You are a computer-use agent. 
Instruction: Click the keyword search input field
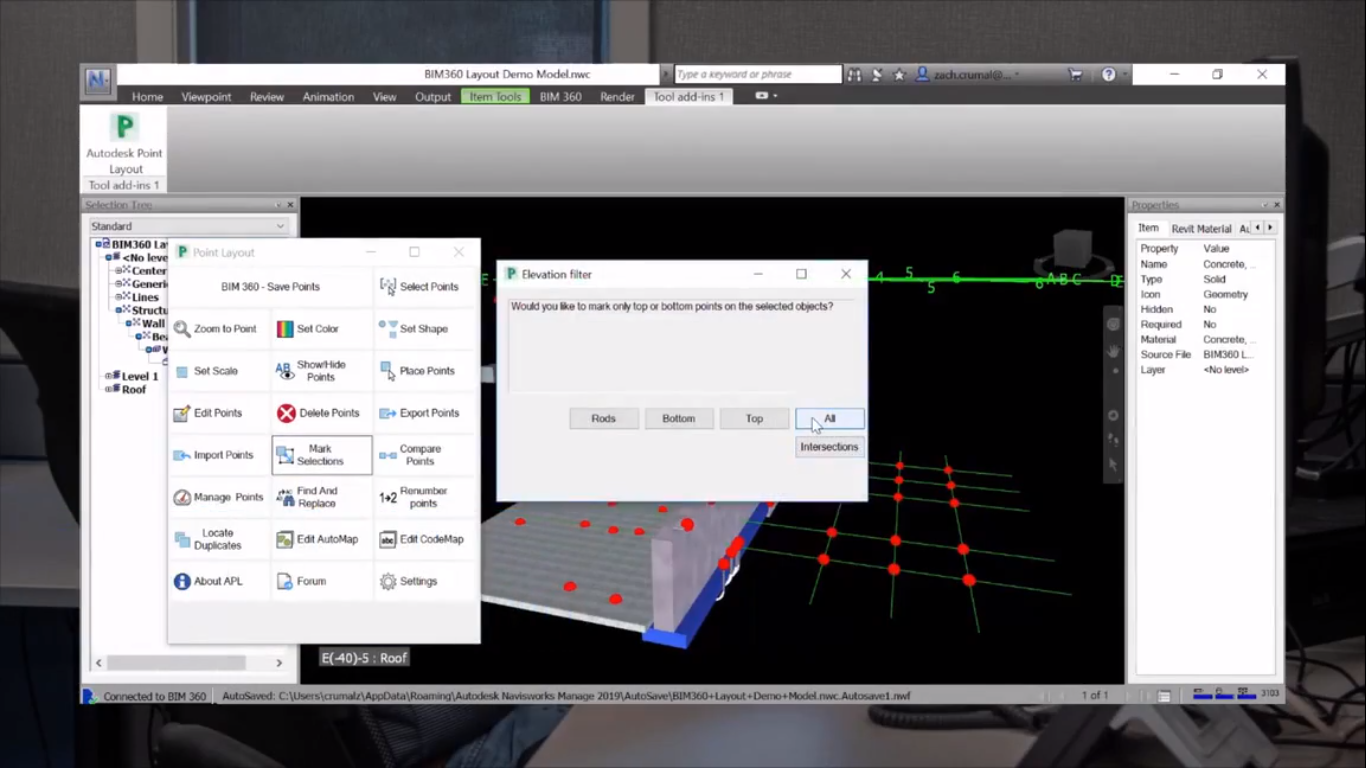(x=757, y=74)
